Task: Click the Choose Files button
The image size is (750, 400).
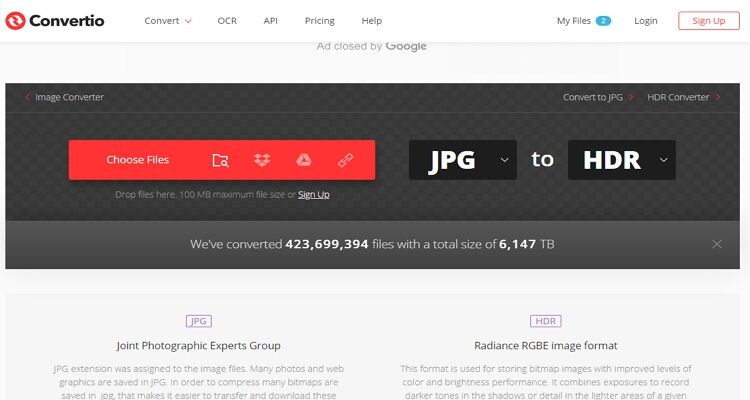Action: click(x=137, y=160)
